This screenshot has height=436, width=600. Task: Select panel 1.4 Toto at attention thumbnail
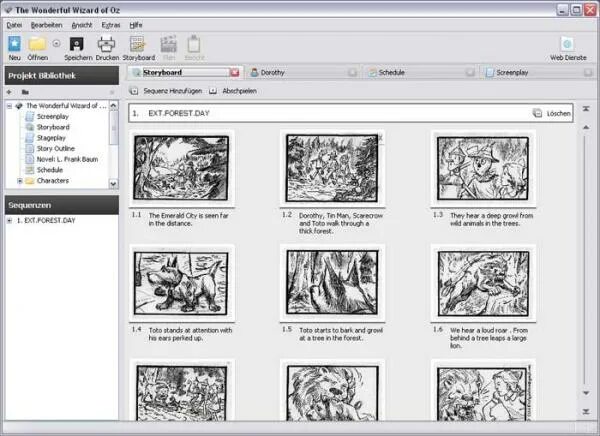181,283
